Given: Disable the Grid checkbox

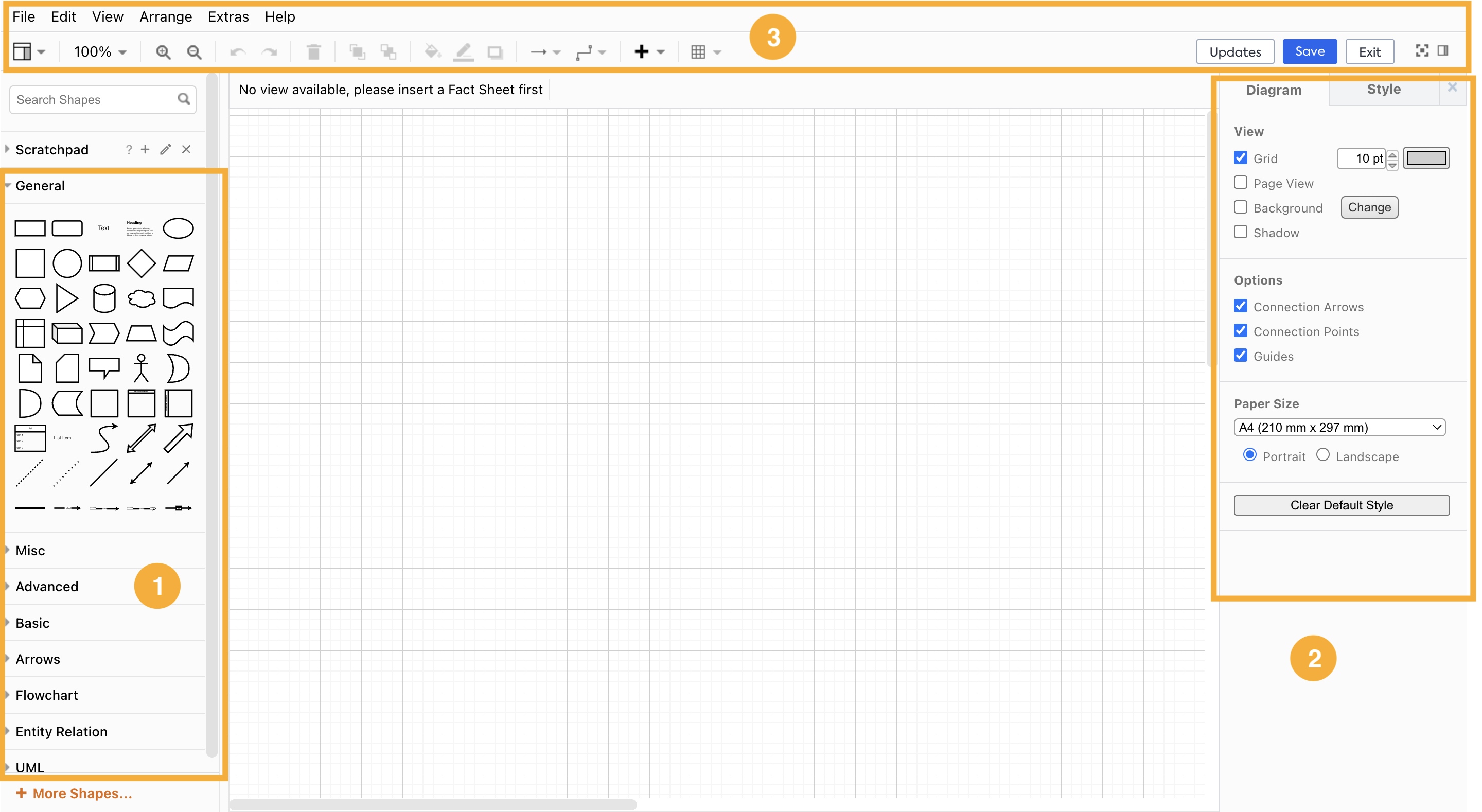Looking at the screenshot, I should [1241, 157].
